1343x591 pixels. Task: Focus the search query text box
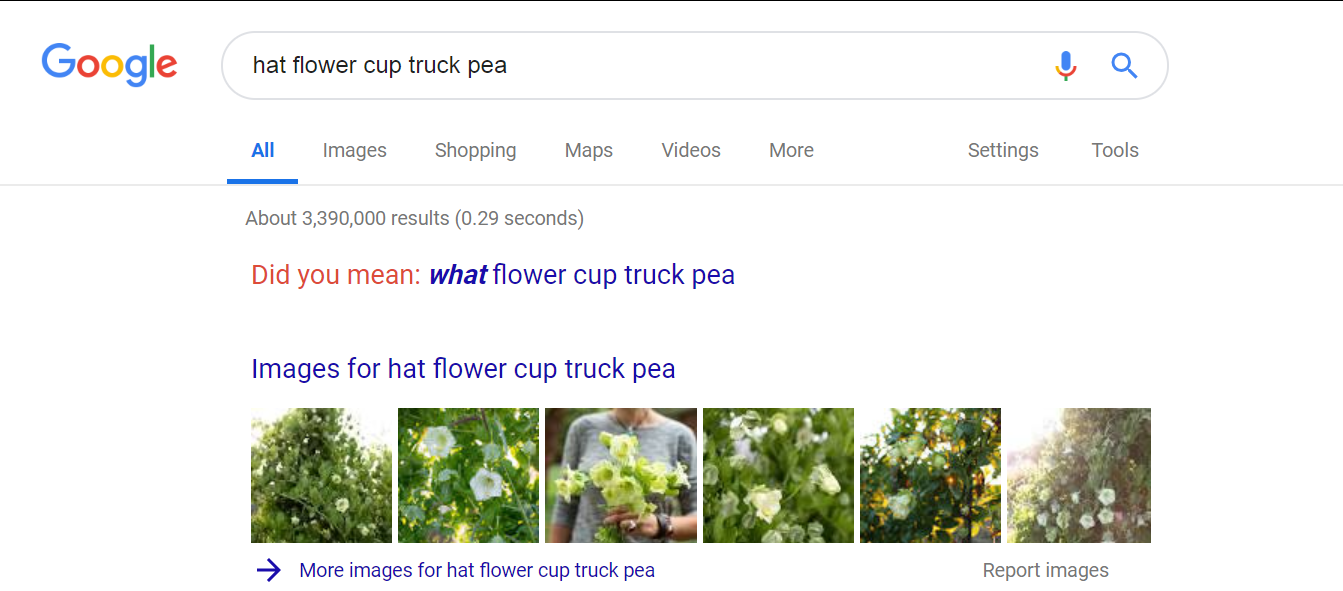pos(640,66)
